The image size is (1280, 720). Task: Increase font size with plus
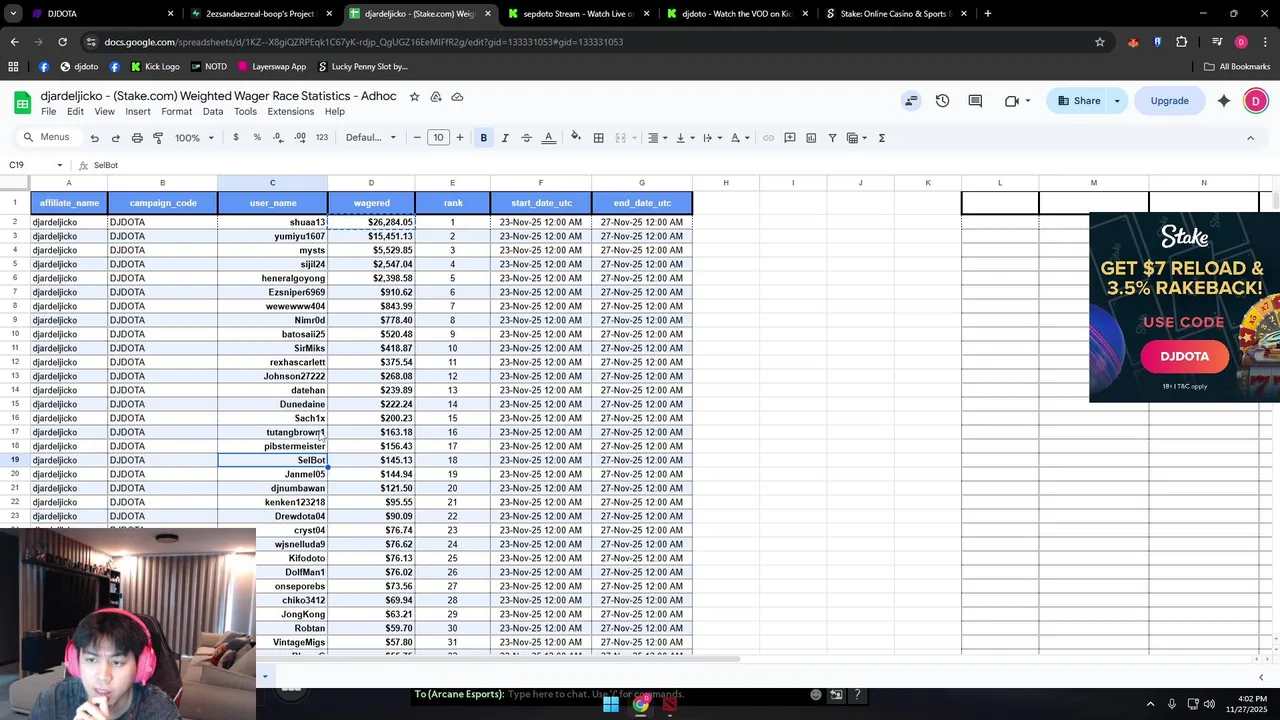(x=460, y=138)
